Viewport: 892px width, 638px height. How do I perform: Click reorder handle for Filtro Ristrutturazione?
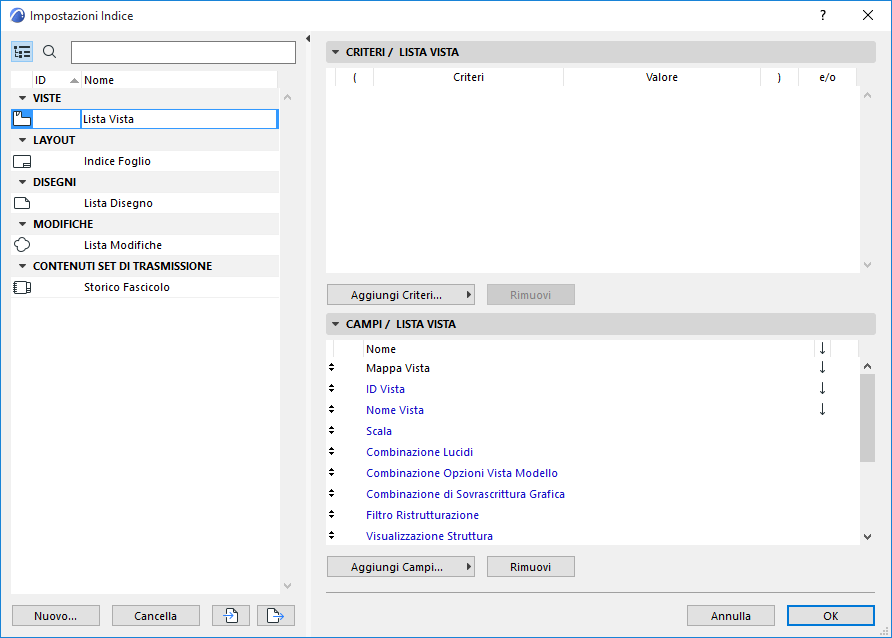coord(332,515)
